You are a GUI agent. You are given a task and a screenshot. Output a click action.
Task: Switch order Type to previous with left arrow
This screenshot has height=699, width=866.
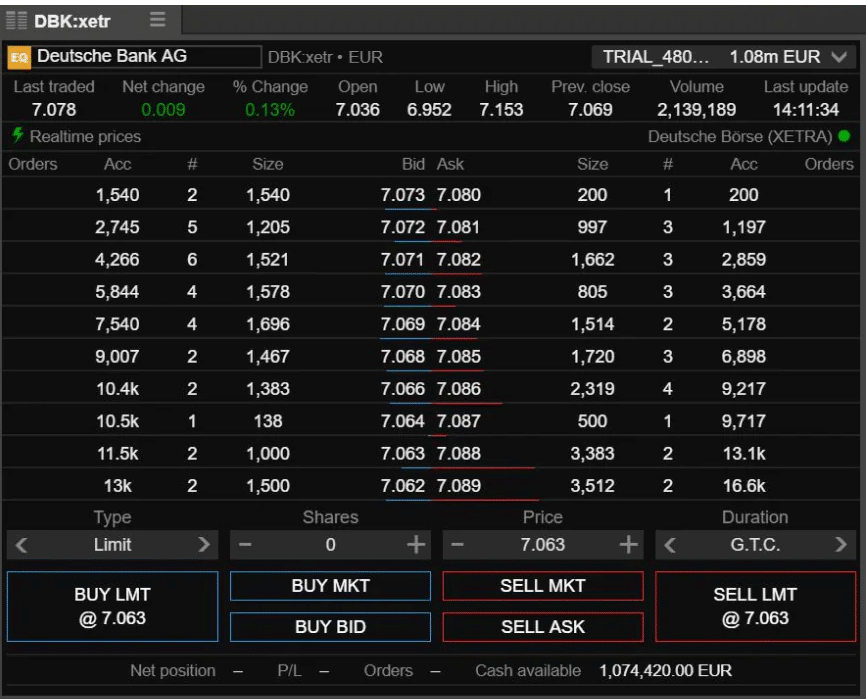pos(22,545)
